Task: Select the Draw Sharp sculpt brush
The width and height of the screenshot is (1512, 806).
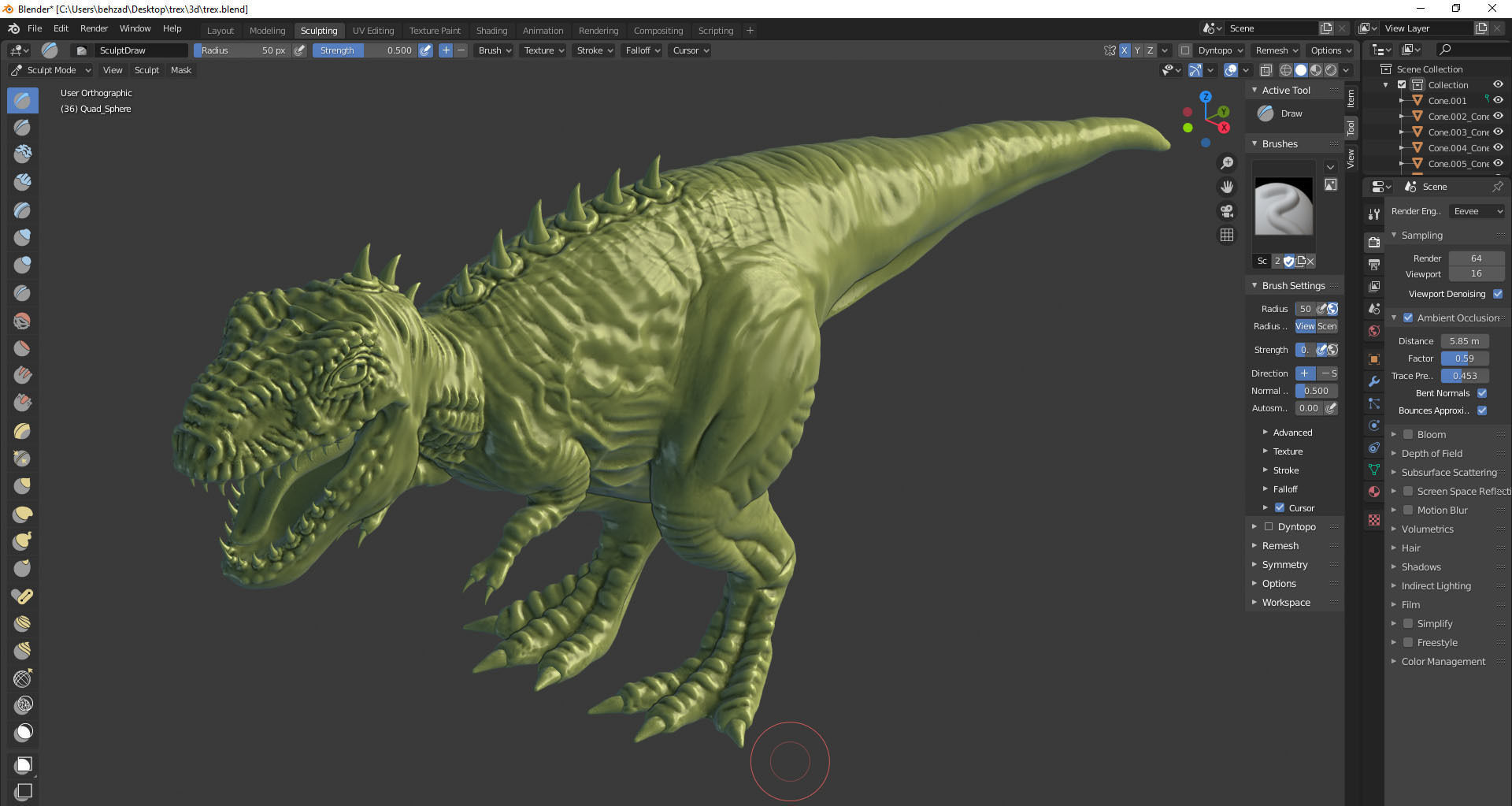Action: coord(23,127)
